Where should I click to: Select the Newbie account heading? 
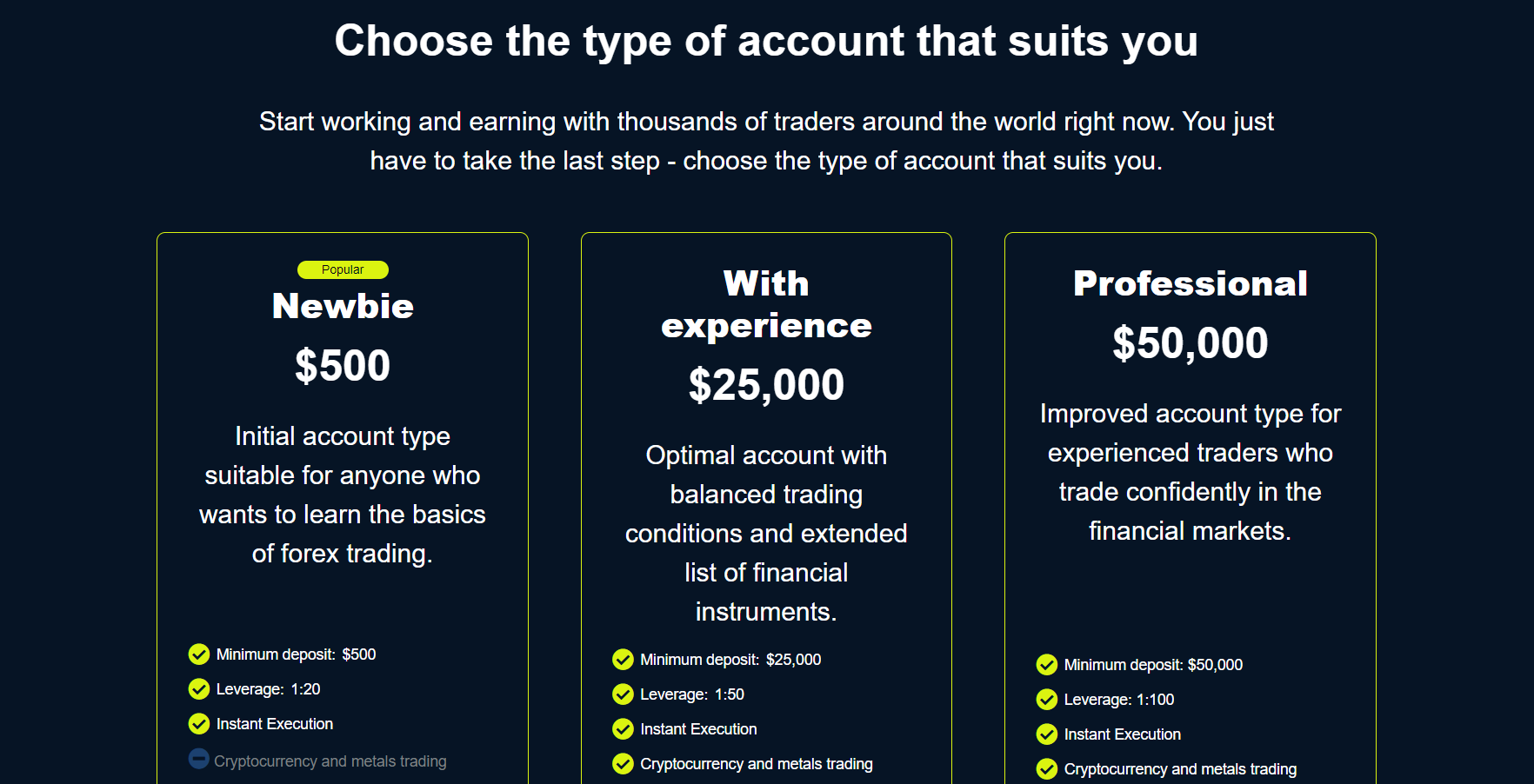[x=343, y=306]
